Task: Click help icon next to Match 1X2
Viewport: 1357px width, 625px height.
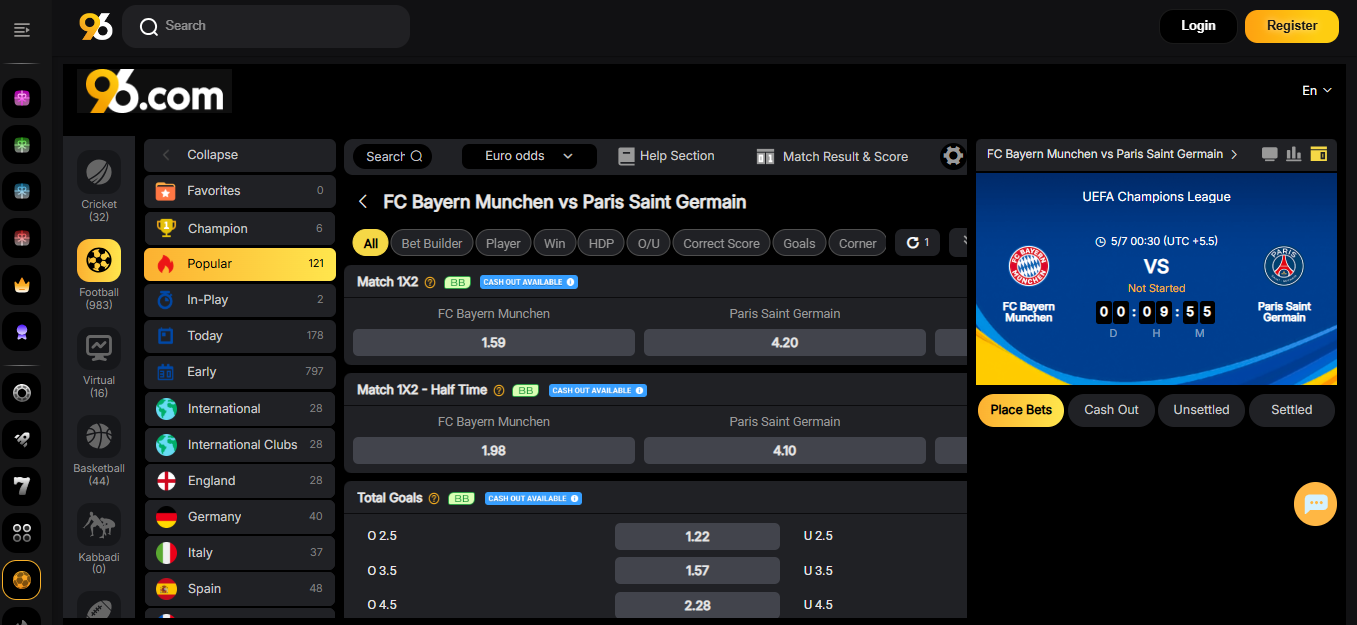Action: click(430, 283)
